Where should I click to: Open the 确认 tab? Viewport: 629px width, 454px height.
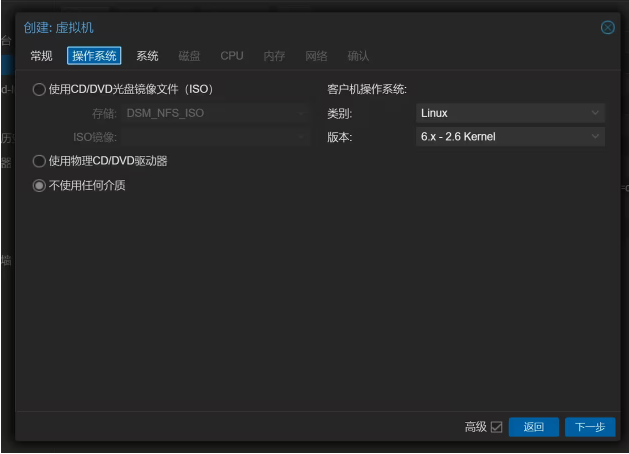click(x=358, y=56)
